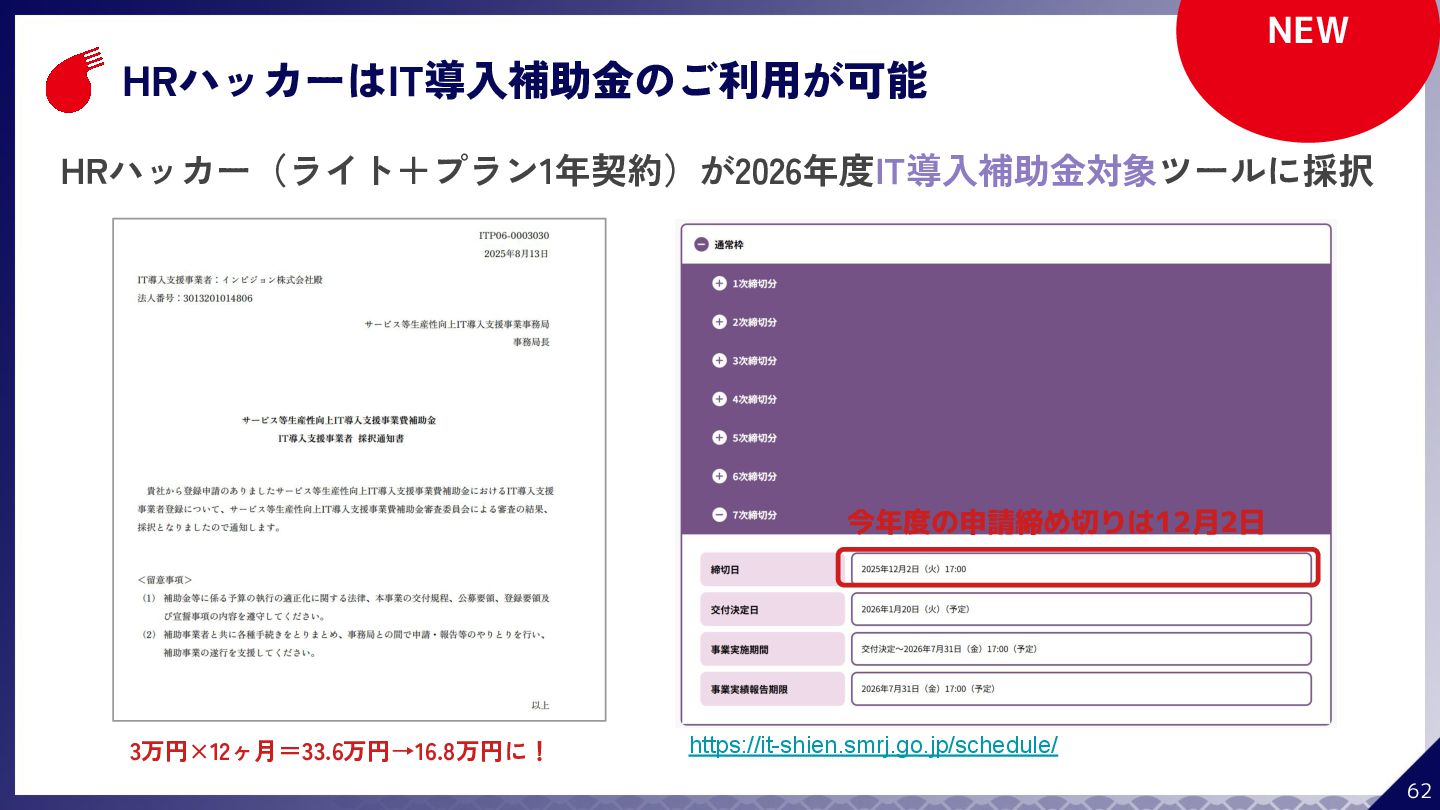1440x810 pixels.
Task: Click the 事務局長 signature line
Action: (x=531, y=342)
